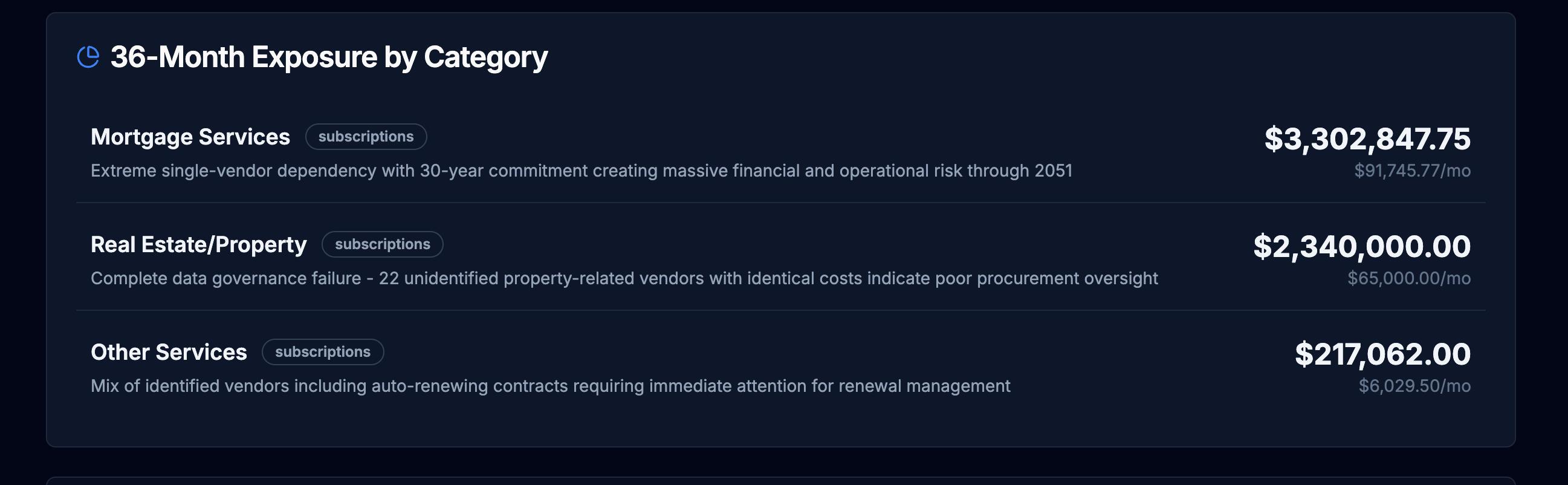Select the 36-Month Exposure by Category heading
This screenshot has width=1568, height=485.
[x=329, y=57]
